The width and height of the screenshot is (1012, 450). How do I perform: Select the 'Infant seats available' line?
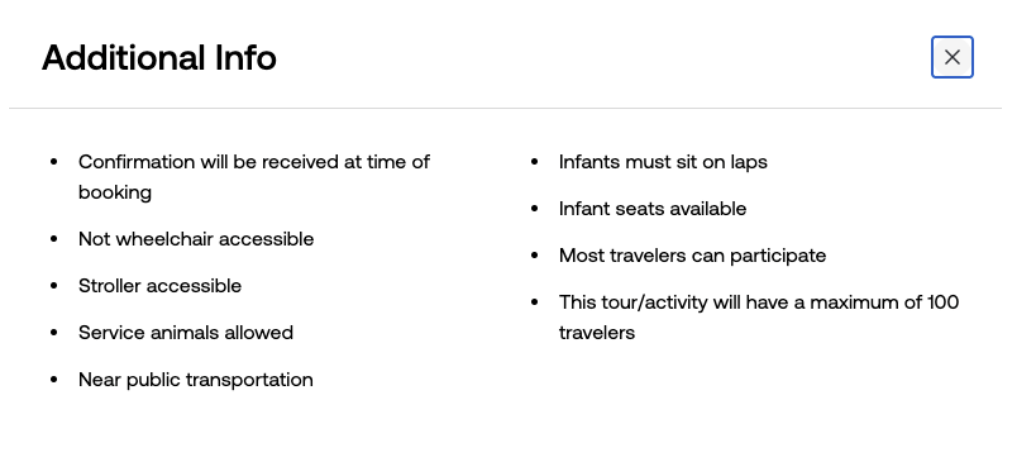click(x=653, y=209)
